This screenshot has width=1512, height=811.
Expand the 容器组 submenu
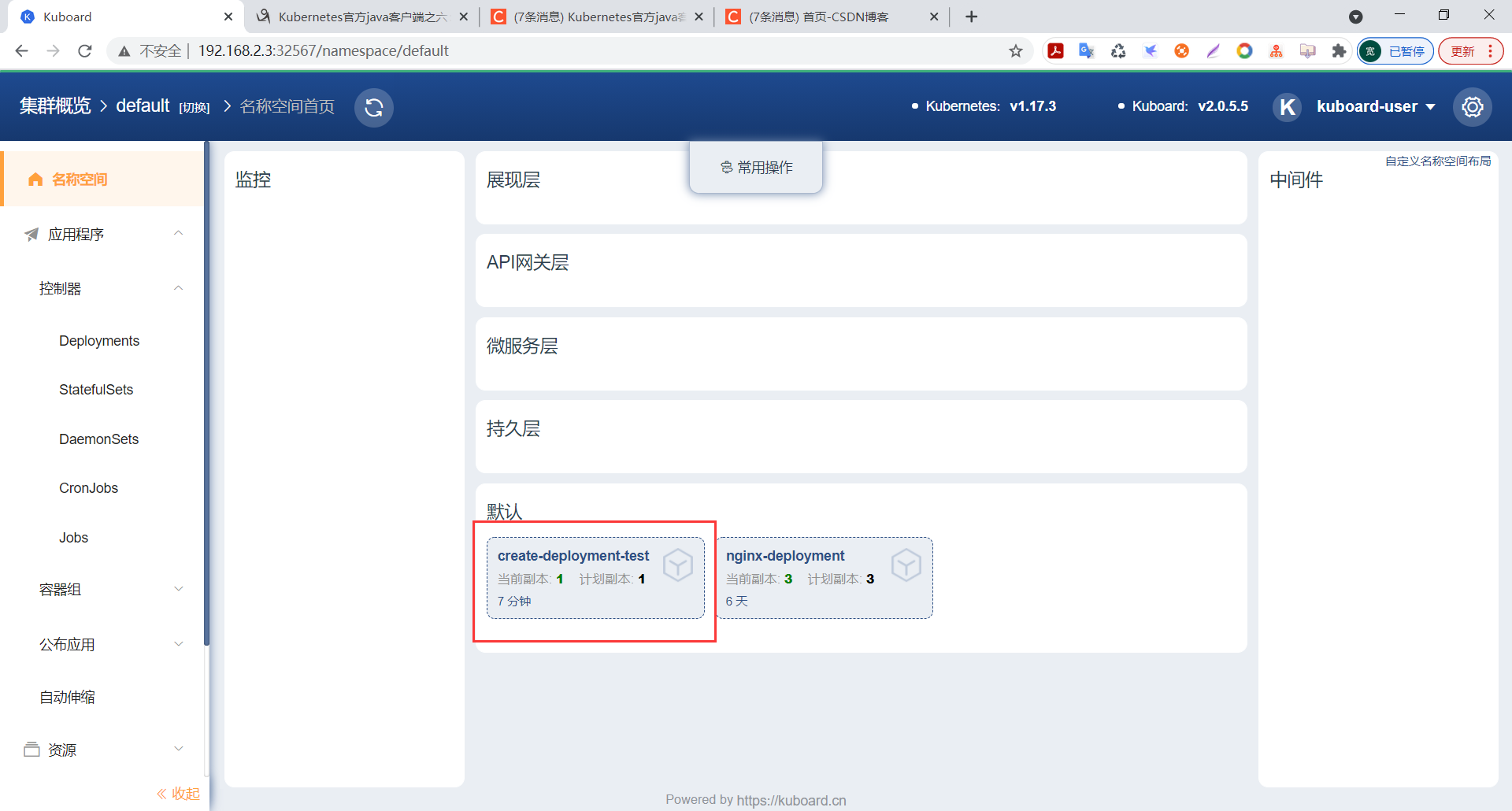tap(179, 589)
